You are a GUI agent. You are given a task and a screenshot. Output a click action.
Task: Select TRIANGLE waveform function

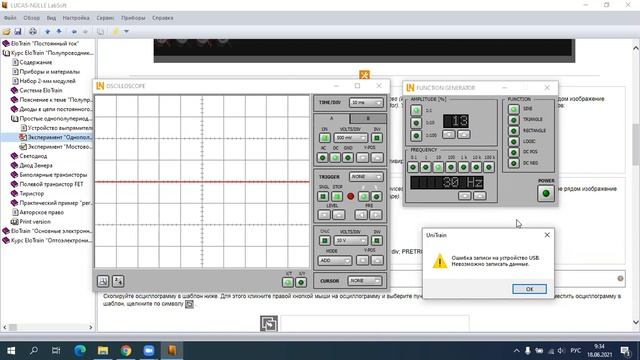513,120
